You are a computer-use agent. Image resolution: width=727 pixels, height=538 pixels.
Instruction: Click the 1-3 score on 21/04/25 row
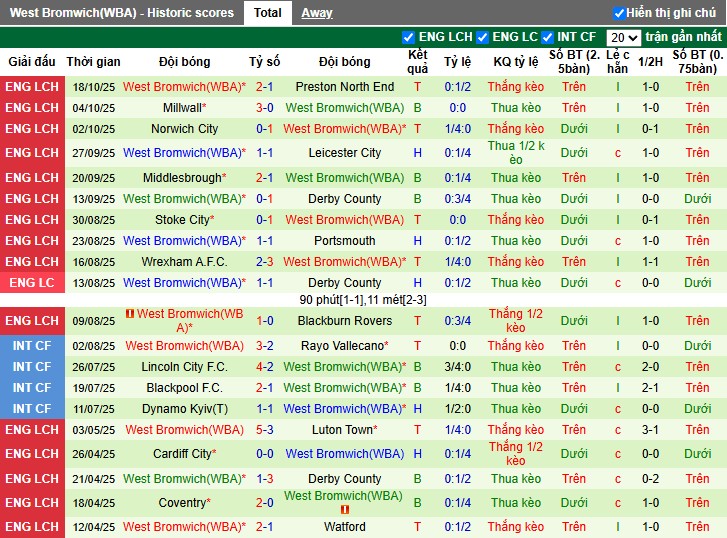[264, 479]
